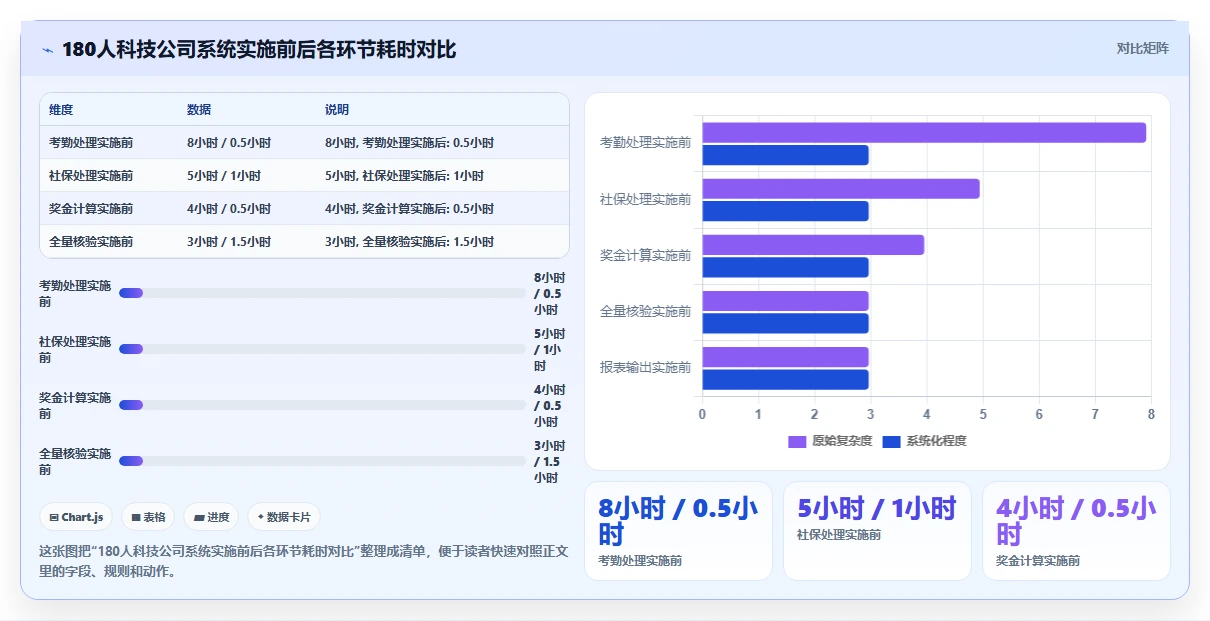
Task: Click the 数据 column header
Action: pyautogui.click(x=199, y=110)
